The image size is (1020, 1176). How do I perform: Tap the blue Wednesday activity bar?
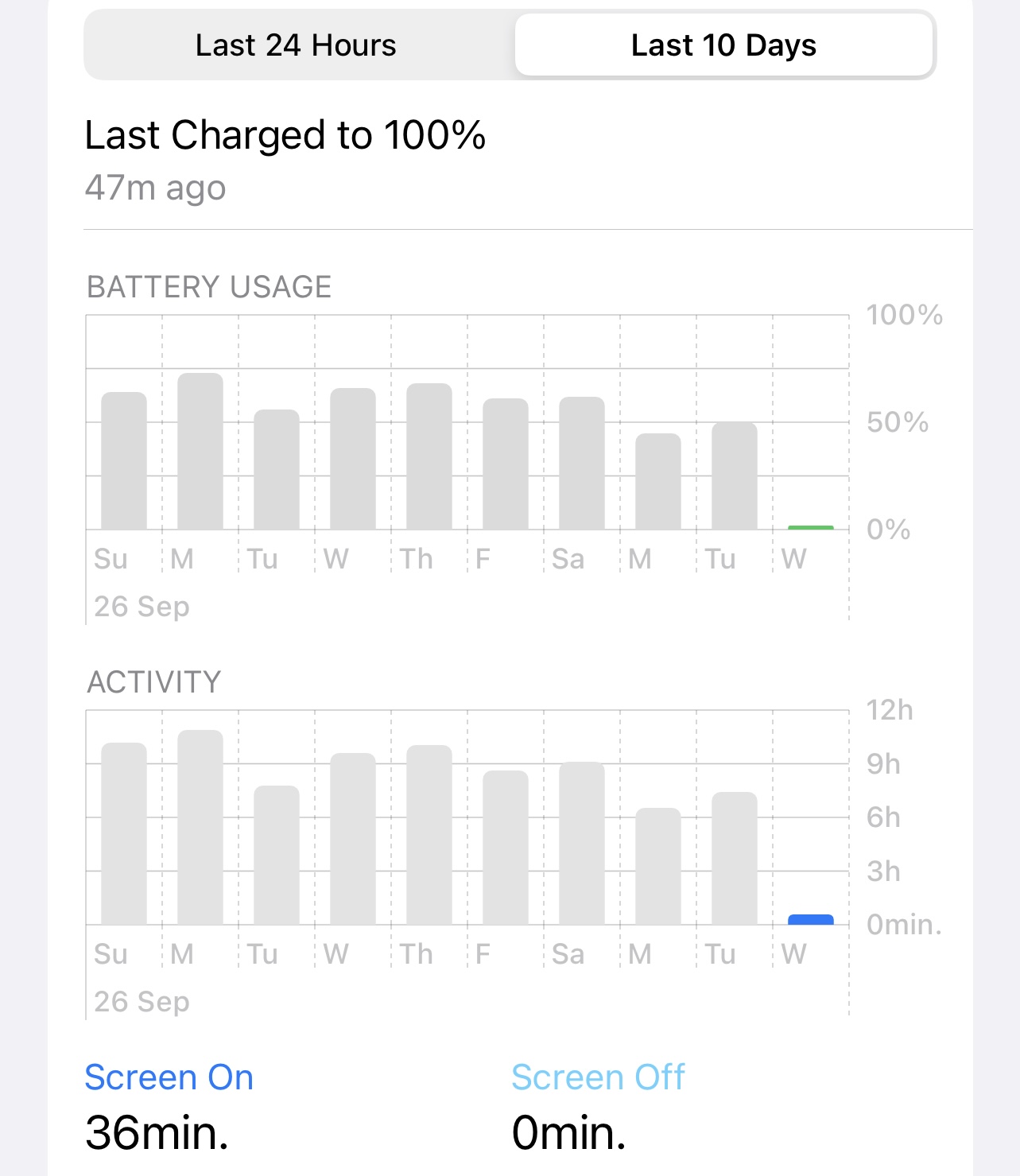point(811,920)
